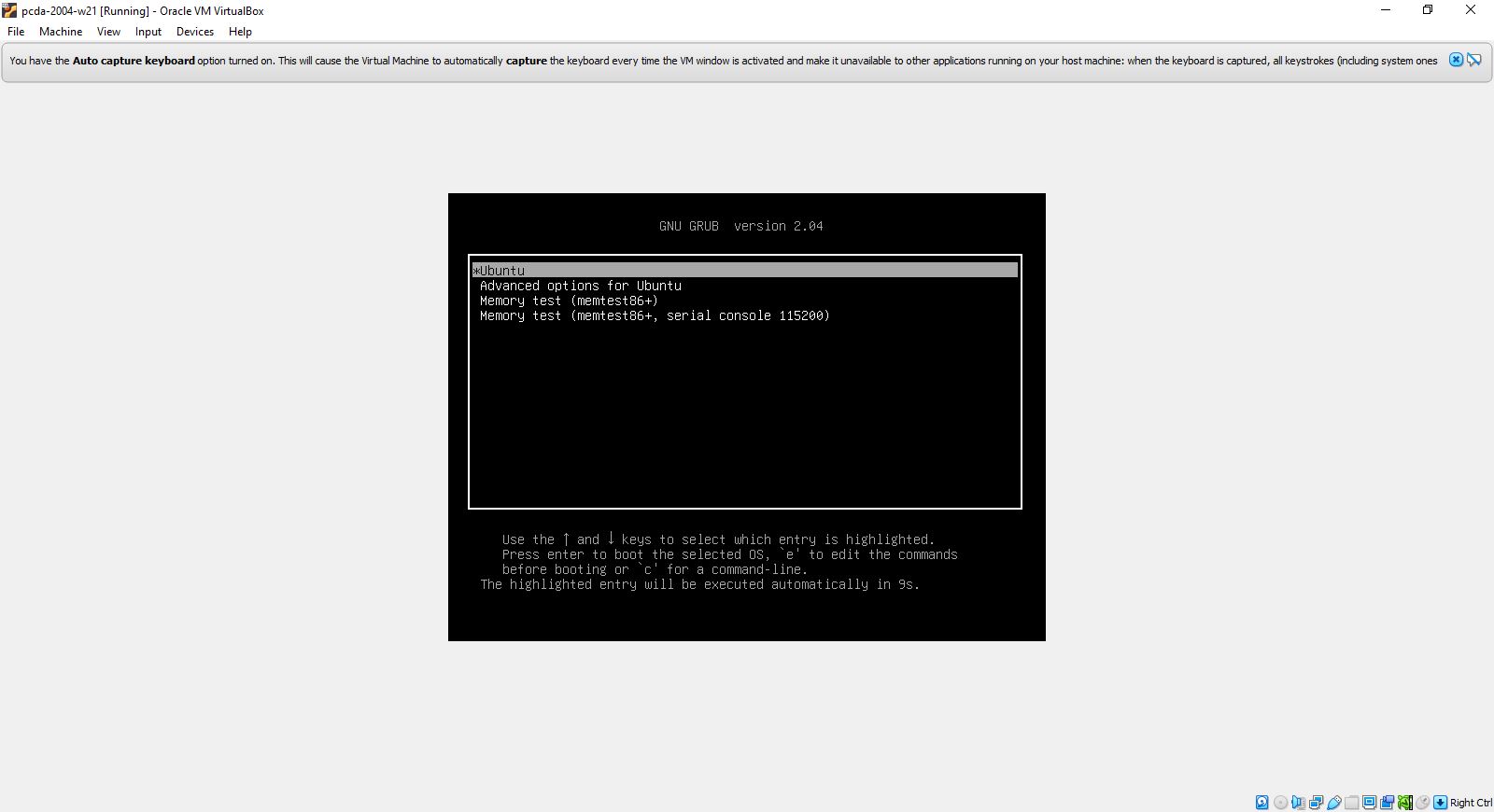Open the audio settings status icon
The height and width of the screenshot is (812, 1494).
[x=1298, y=803]
